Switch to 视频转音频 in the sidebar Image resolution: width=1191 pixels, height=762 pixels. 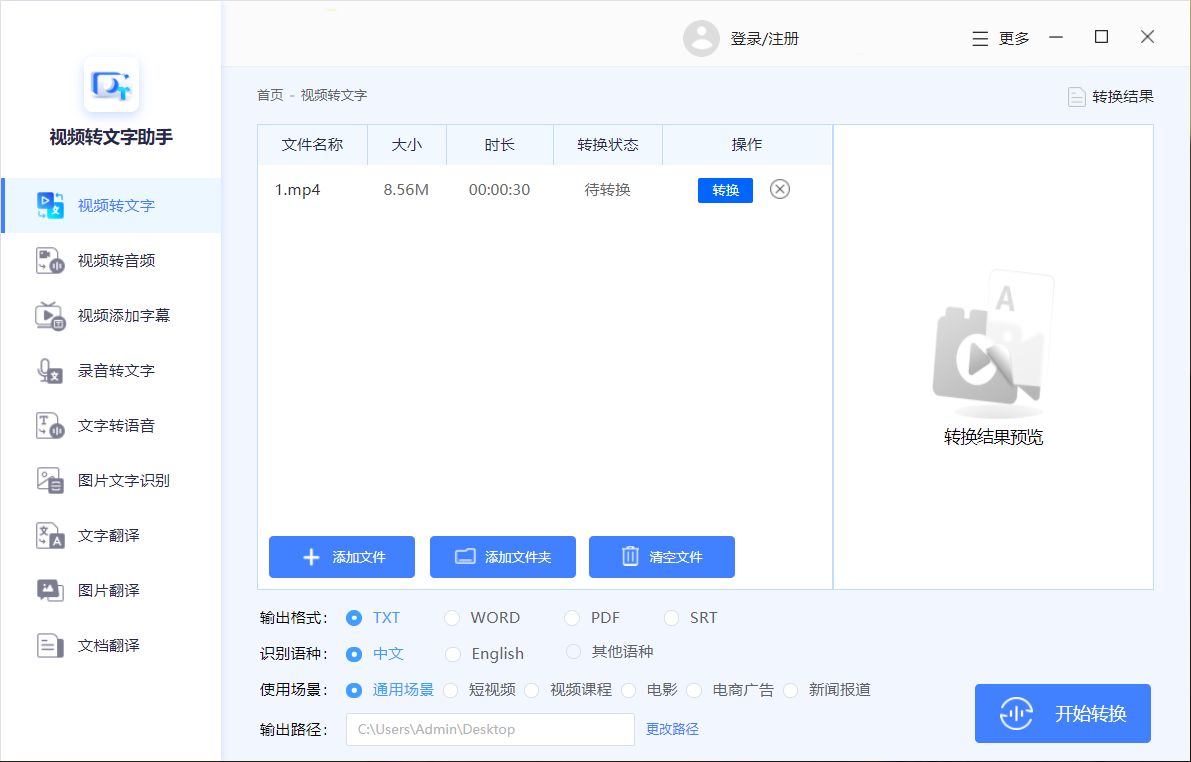click(111, 261)
